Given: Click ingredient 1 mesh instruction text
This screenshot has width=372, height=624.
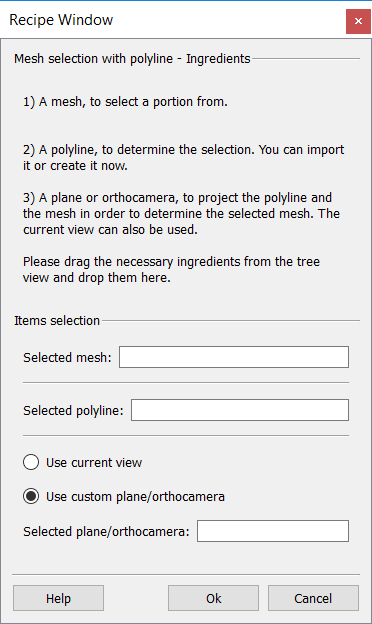Looking at the screenshot, I should [125, 102].
